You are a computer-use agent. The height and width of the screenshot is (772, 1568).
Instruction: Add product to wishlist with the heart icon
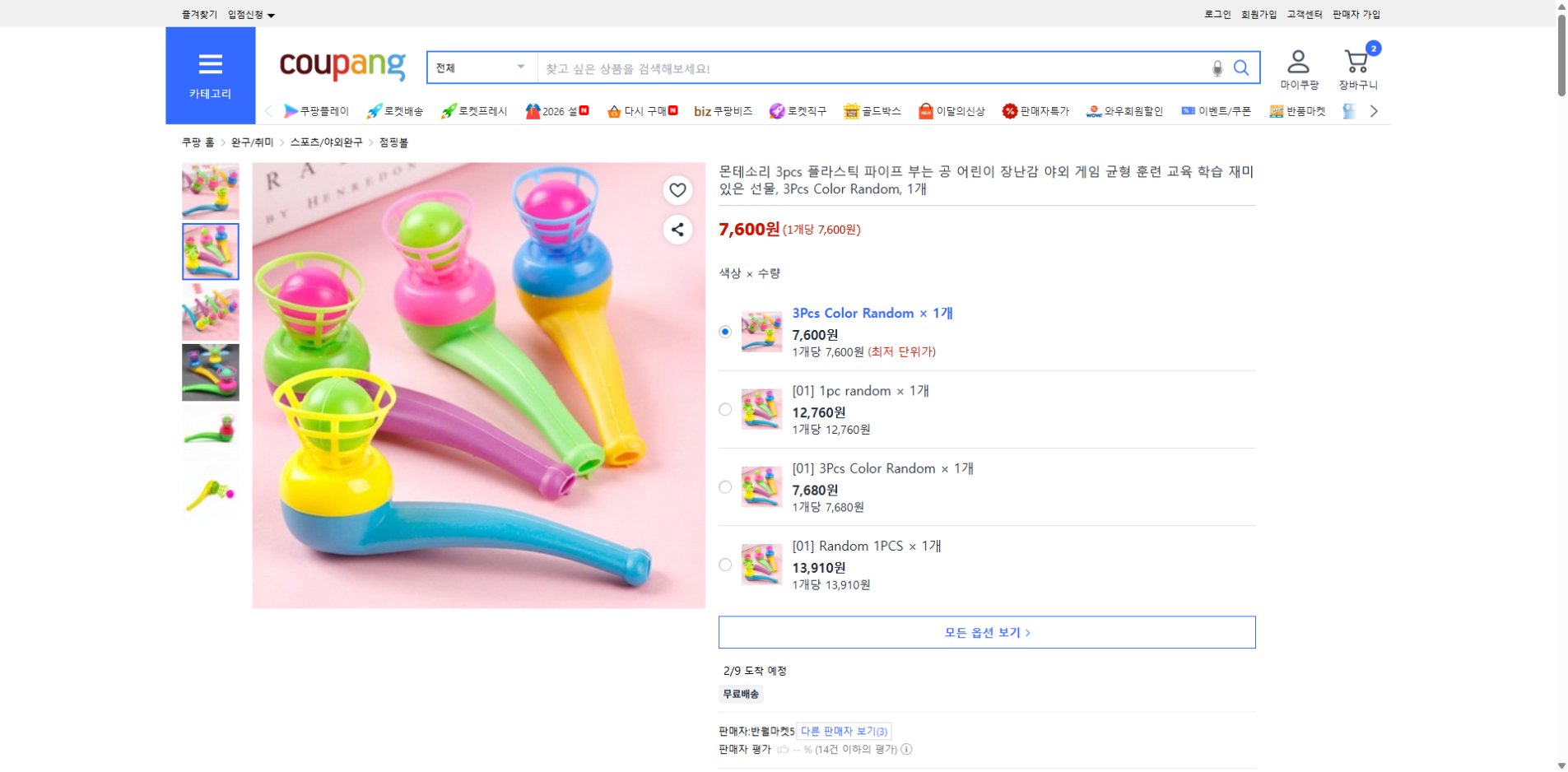click(x=677, y=191)
